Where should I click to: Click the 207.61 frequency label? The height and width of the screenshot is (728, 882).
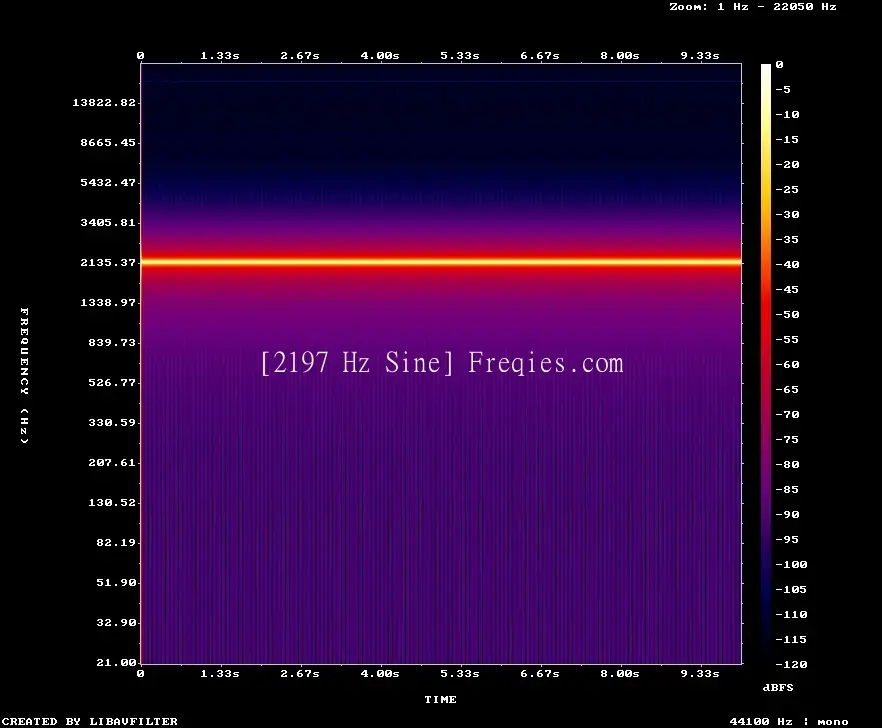pyautogui.click(x=112, y=462)
